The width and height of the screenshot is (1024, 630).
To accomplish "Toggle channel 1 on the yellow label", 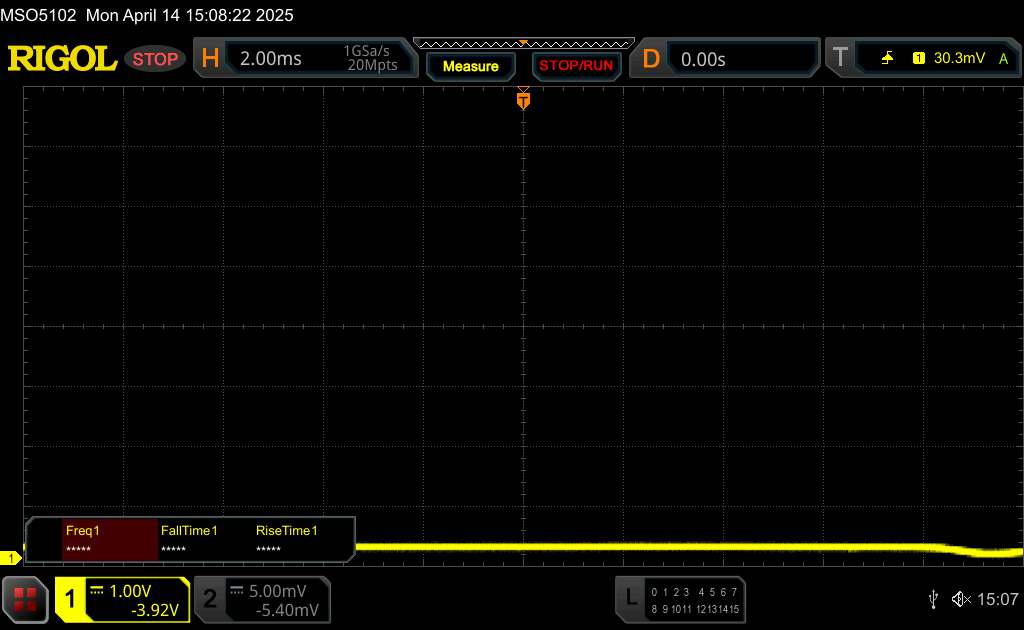I will [x=70, y=599].
